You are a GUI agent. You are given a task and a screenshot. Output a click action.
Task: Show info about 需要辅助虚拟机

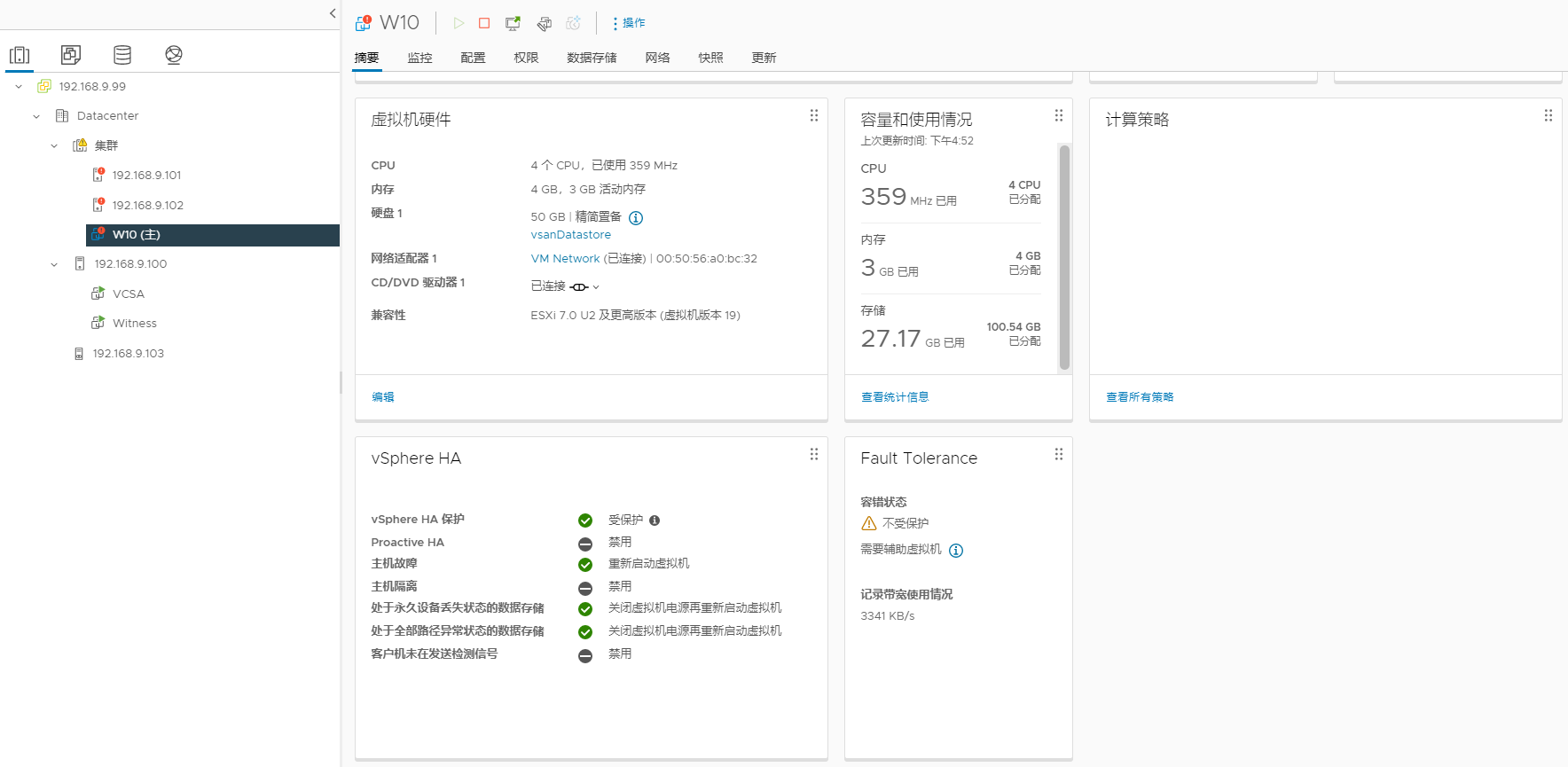click(956, 550)
